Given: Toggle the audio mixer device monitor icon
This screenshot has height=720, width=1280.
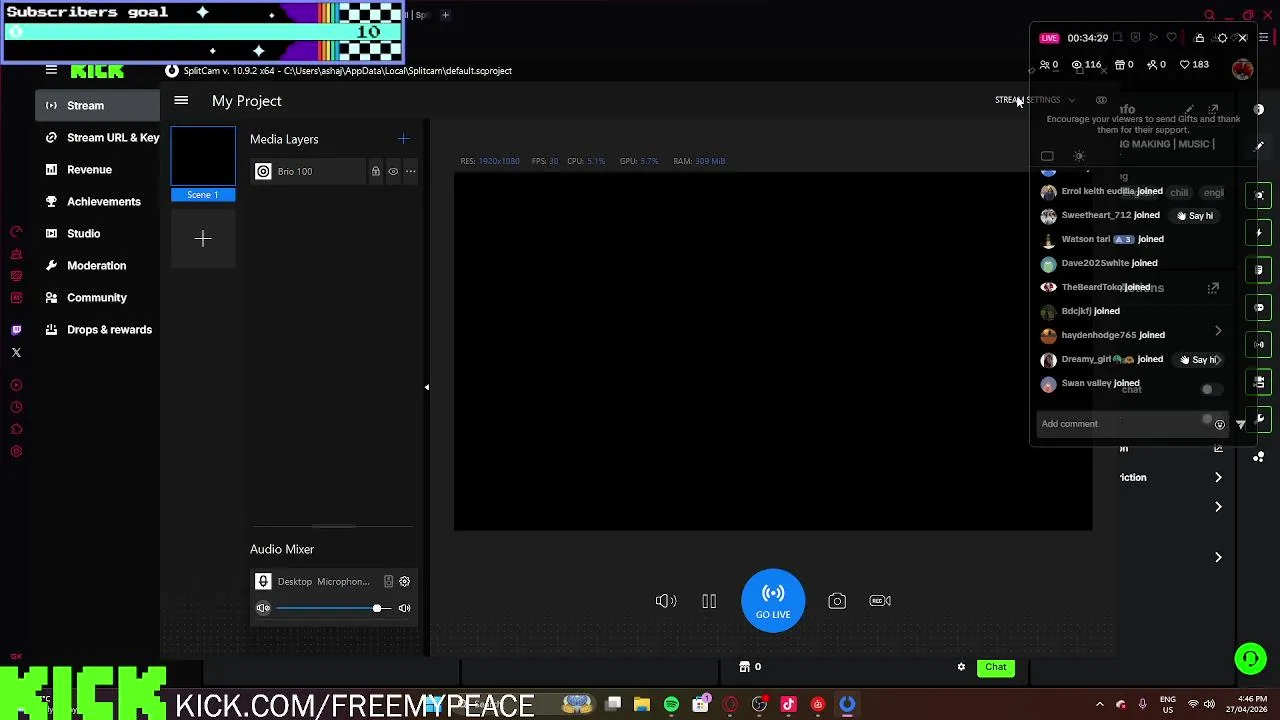Looking at the screenshot, I should [x=388, y=581].
